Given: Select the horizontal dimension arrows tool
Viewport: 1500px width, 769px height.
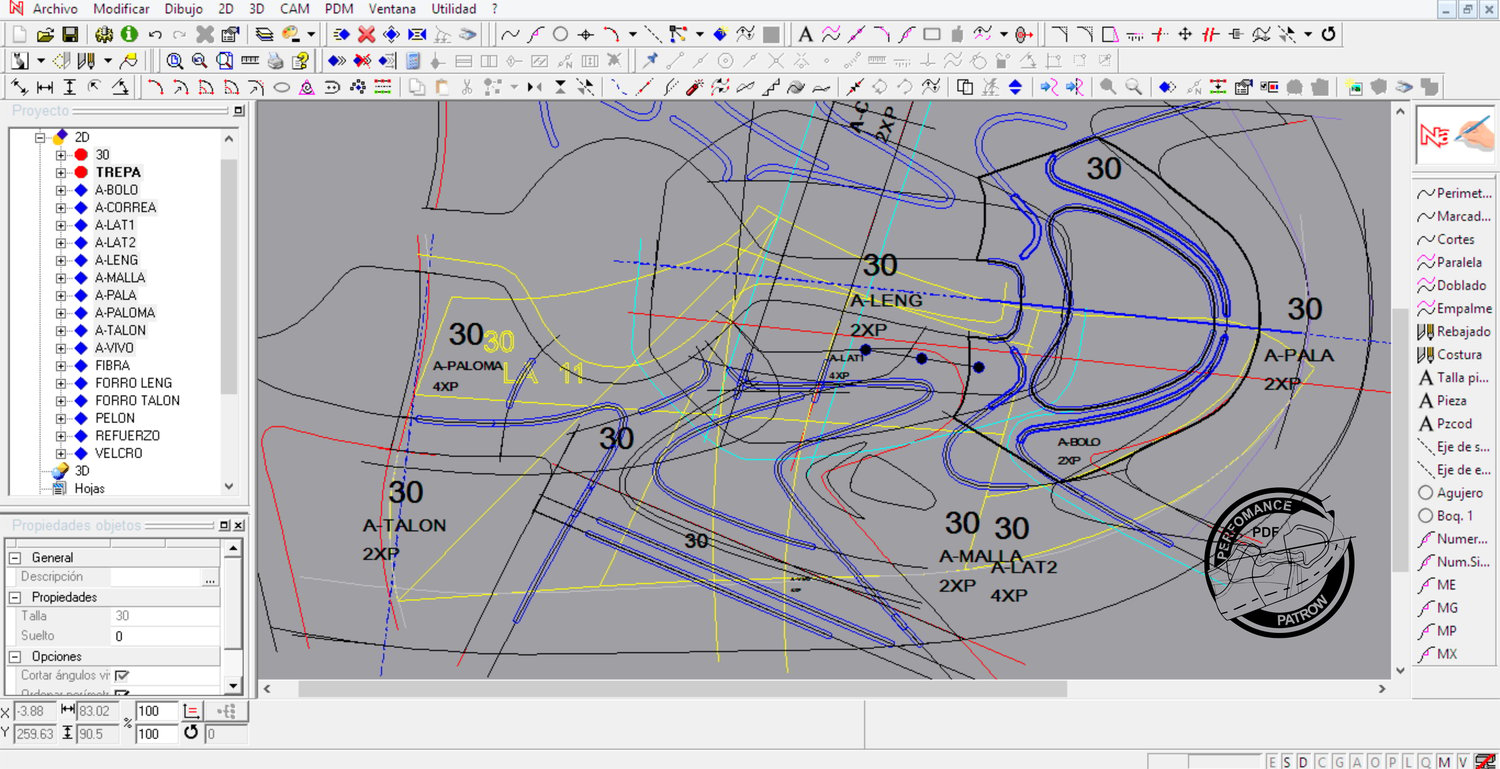Looking at the screenshot, I should pos(45,87).
